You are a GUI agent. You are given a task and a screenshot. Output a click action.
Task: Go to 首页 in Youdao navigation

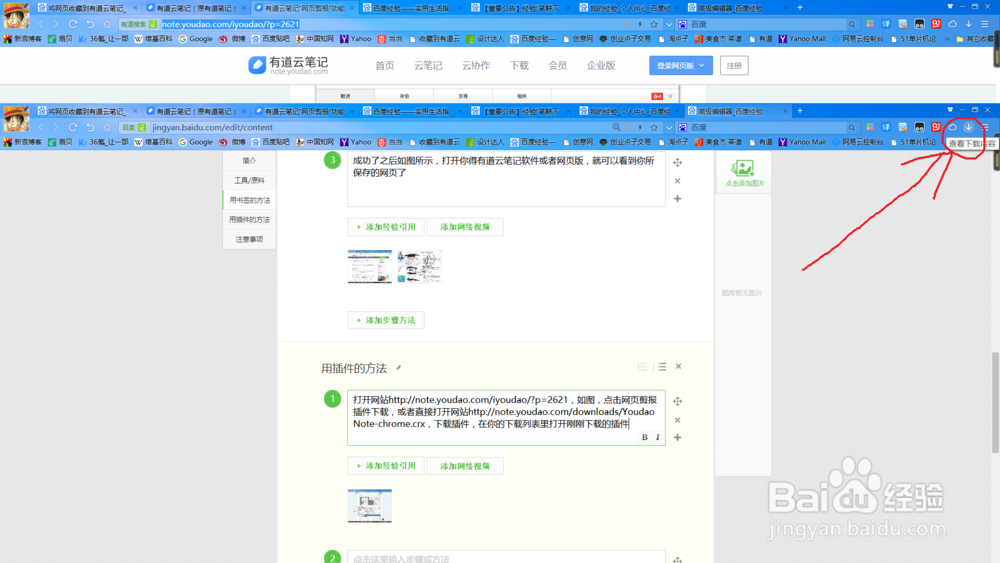[385, 66]
